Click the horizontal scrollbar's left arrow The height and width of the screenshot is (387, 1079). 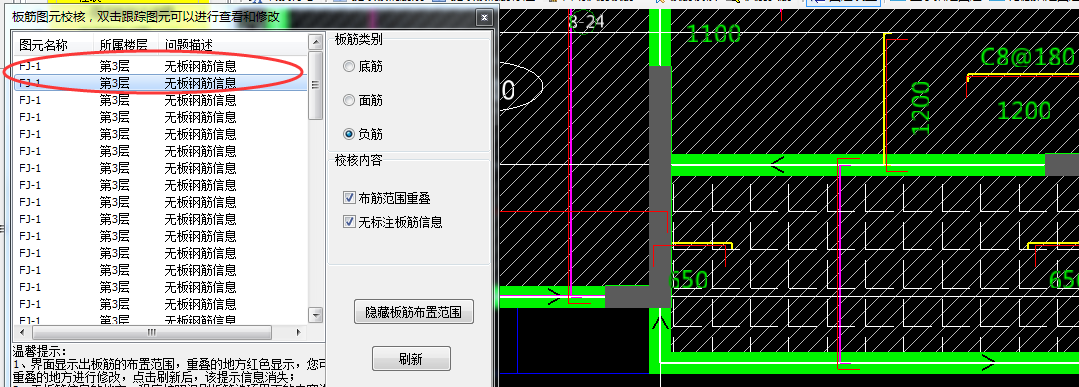tap(21, 332)
